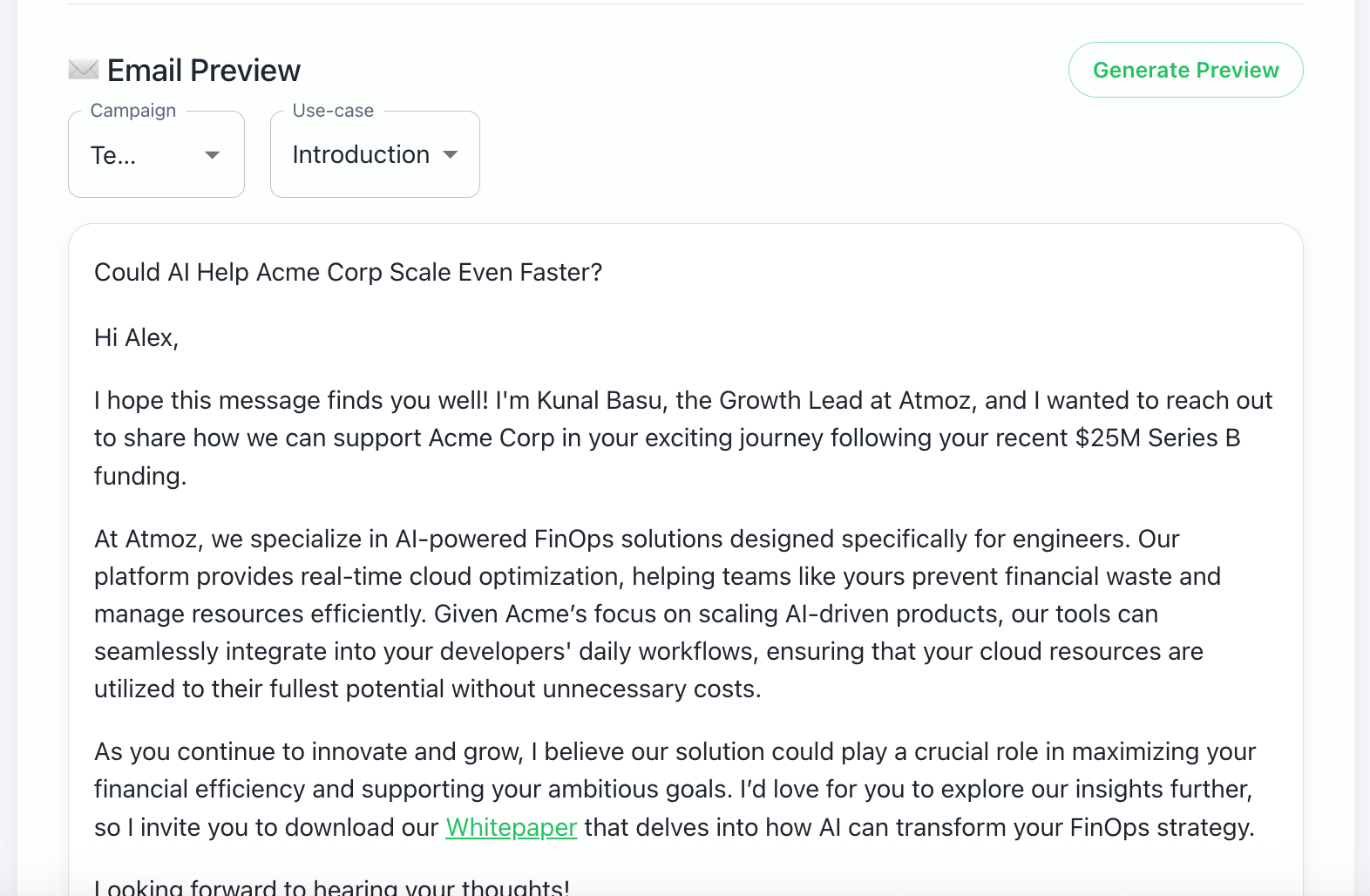
Task: Expand the Campaign selector with its chevron arrow
Action: coord(212,155)
